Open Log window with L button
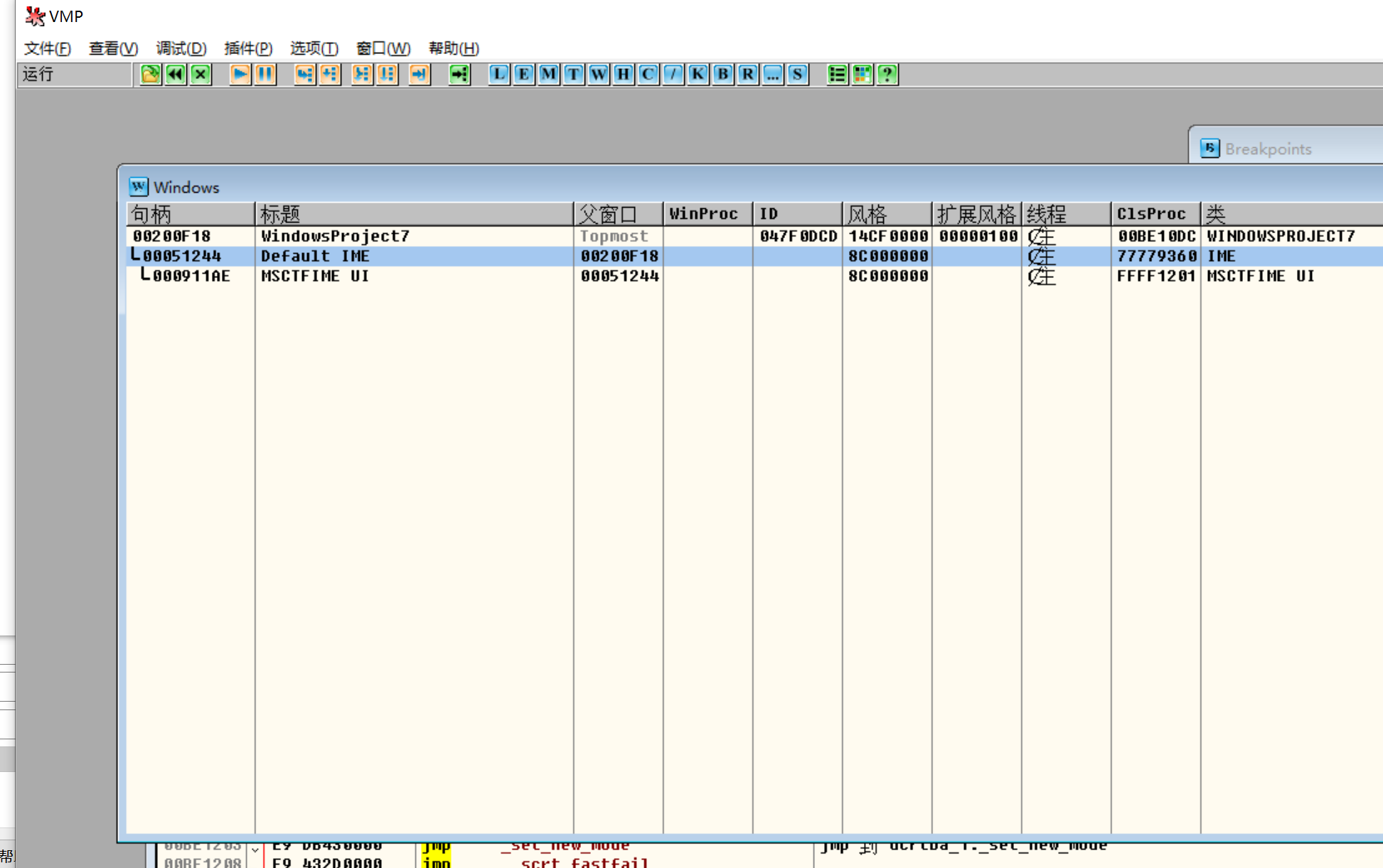The image size is (1383, 868). (x=499, y=74)
